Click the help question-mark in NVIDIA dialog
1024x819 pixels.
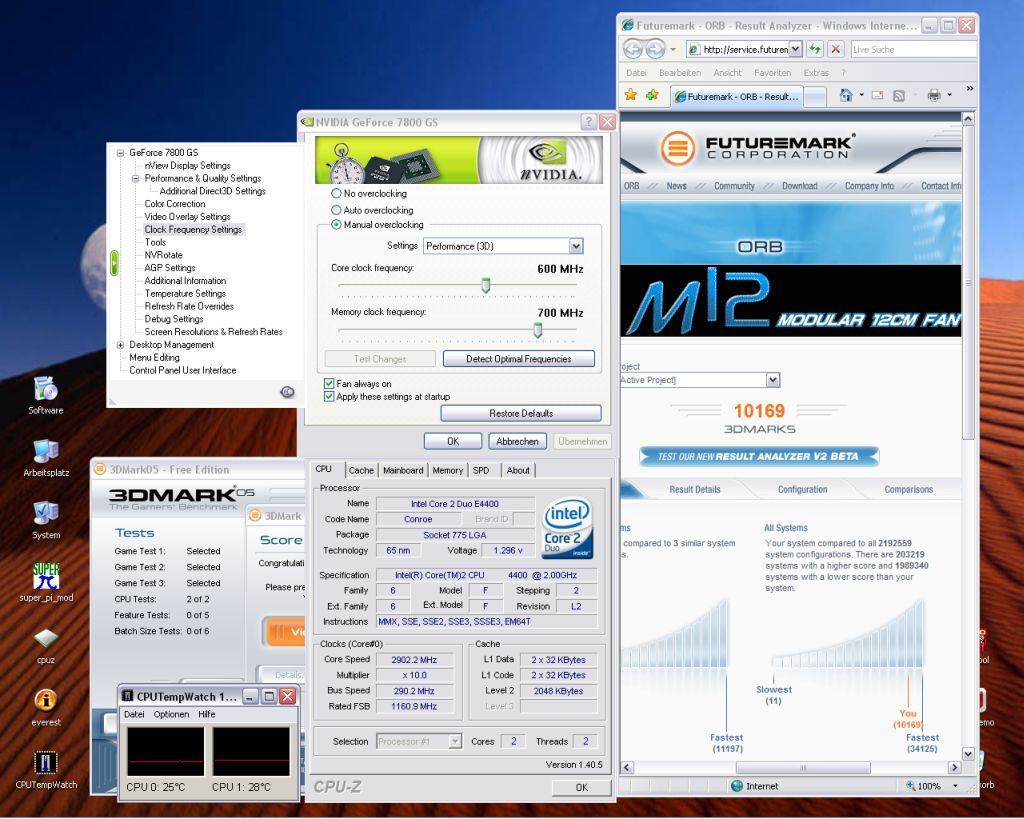point(588,122)
